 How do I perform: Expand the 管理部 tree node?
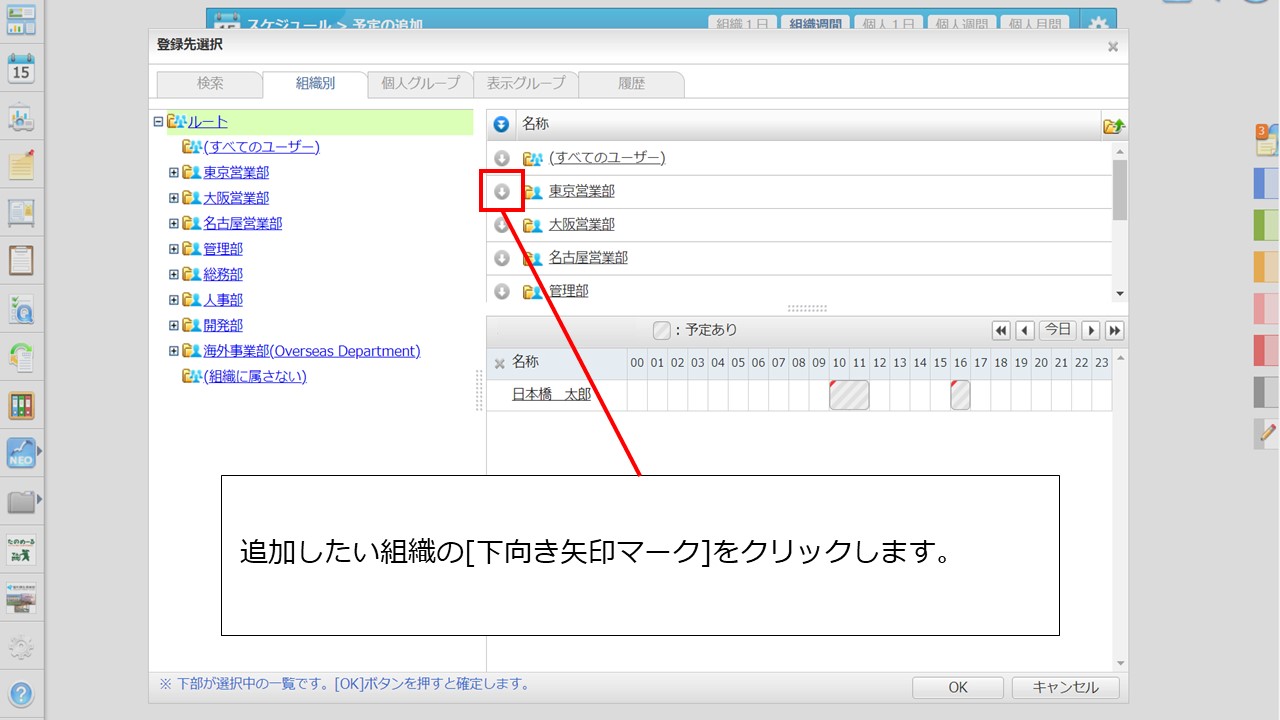(x=174, y=249)
